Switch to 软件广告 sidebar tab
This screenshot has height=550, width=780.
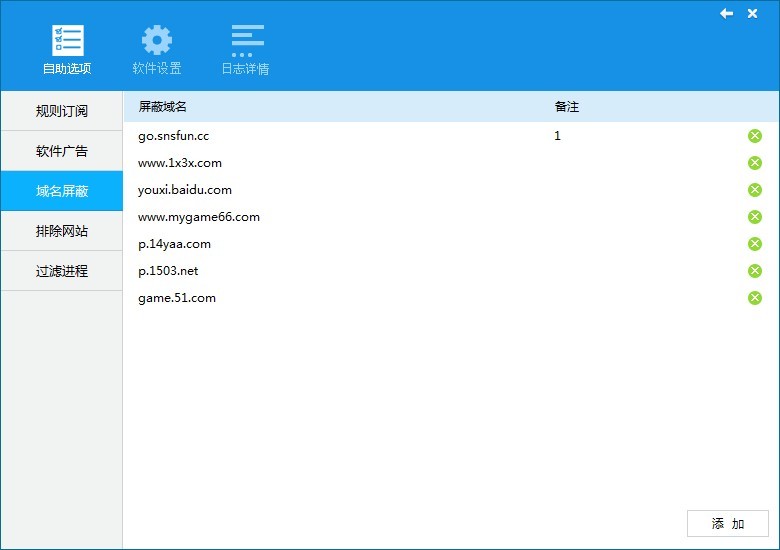coord(62,151)
